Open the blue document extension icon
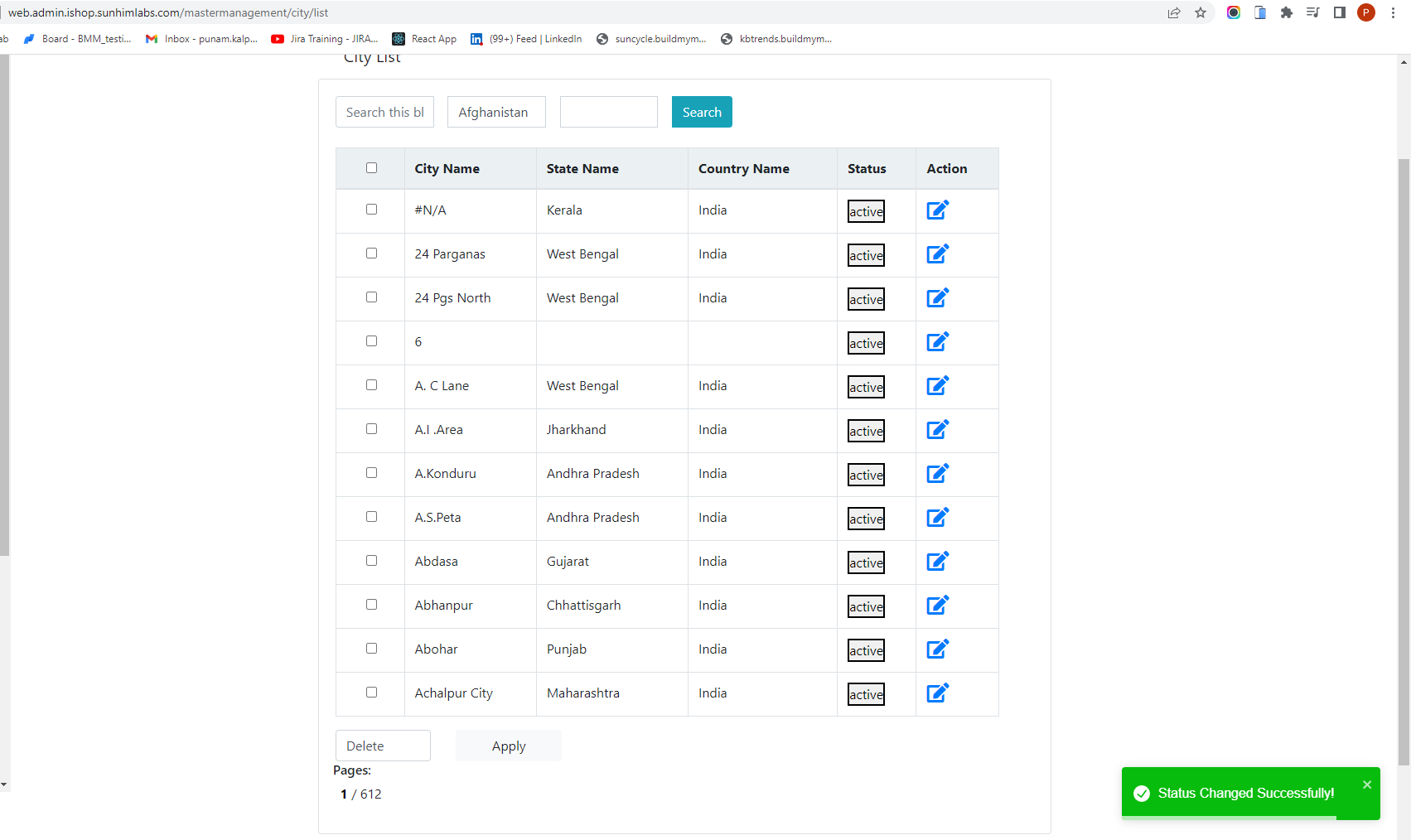Screen dimensions: 1411x840 1260,12
